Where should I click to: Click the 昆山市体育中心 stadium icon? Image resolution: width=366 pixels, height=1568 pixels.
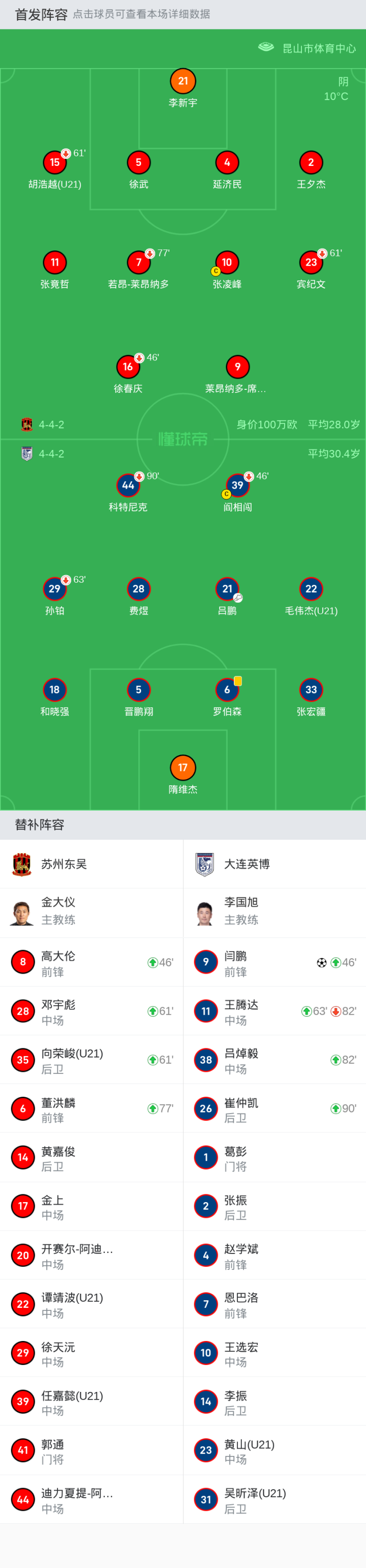(266, 47)
